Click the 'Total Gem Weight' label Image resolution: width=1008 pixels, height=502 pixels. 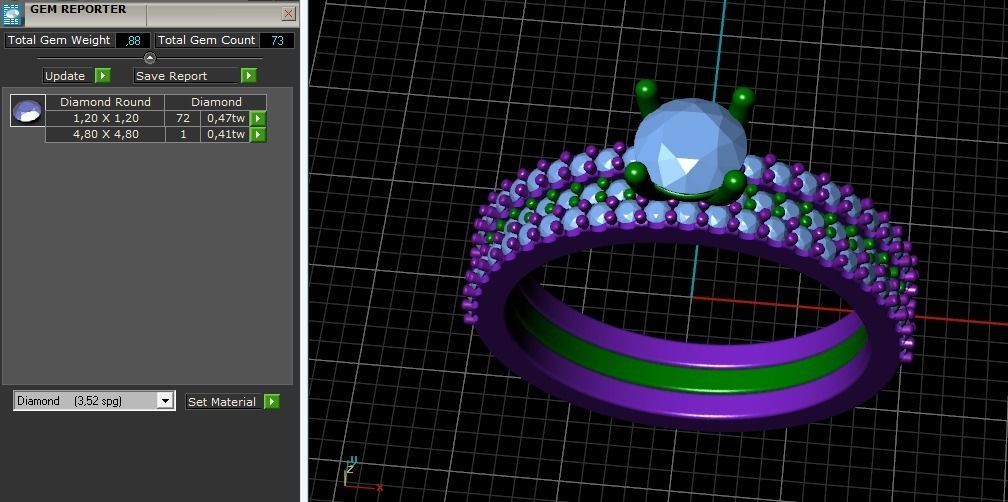coord(59,40)
